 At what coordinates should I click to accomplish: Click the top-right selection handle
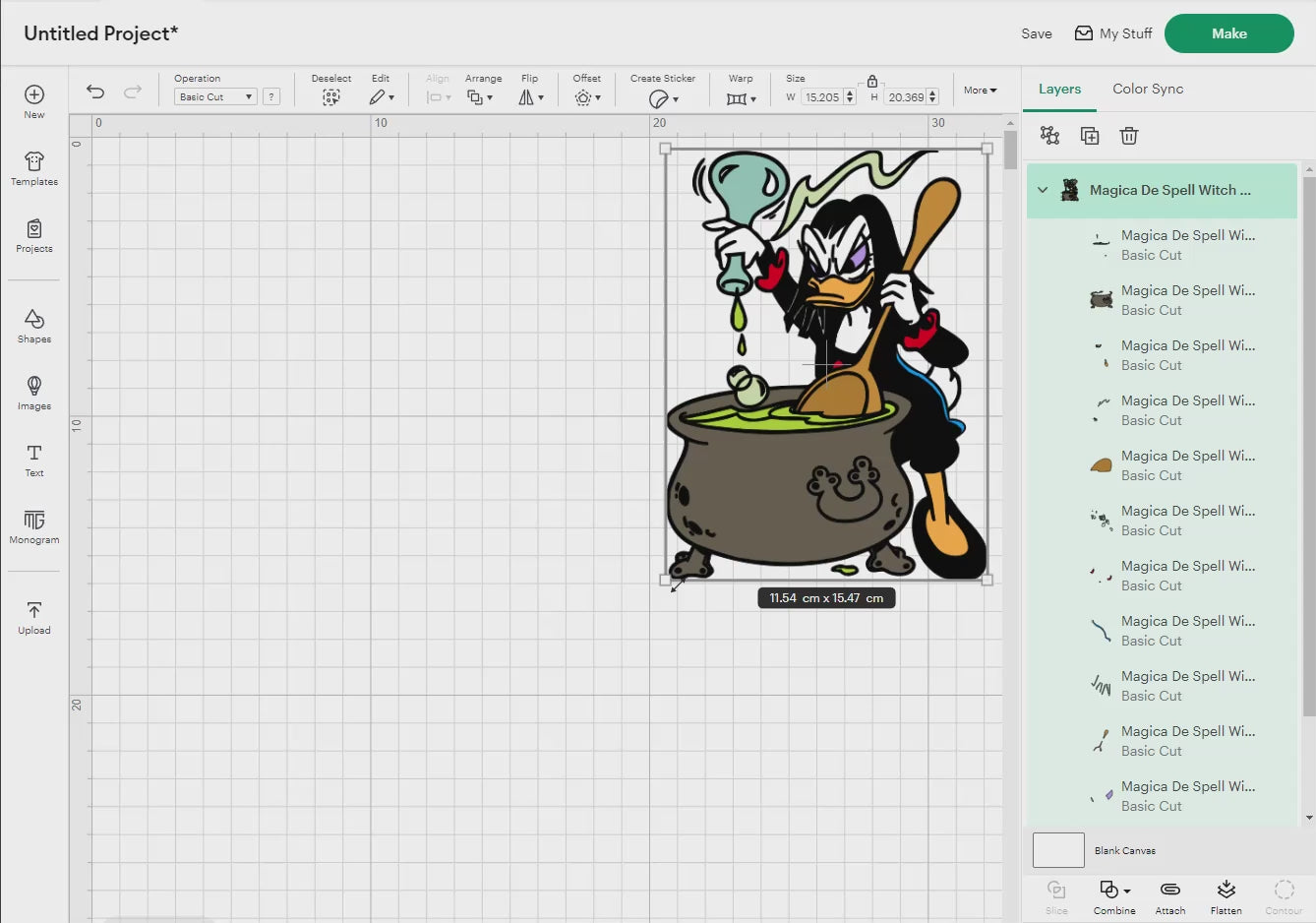(x=987, y=149)
